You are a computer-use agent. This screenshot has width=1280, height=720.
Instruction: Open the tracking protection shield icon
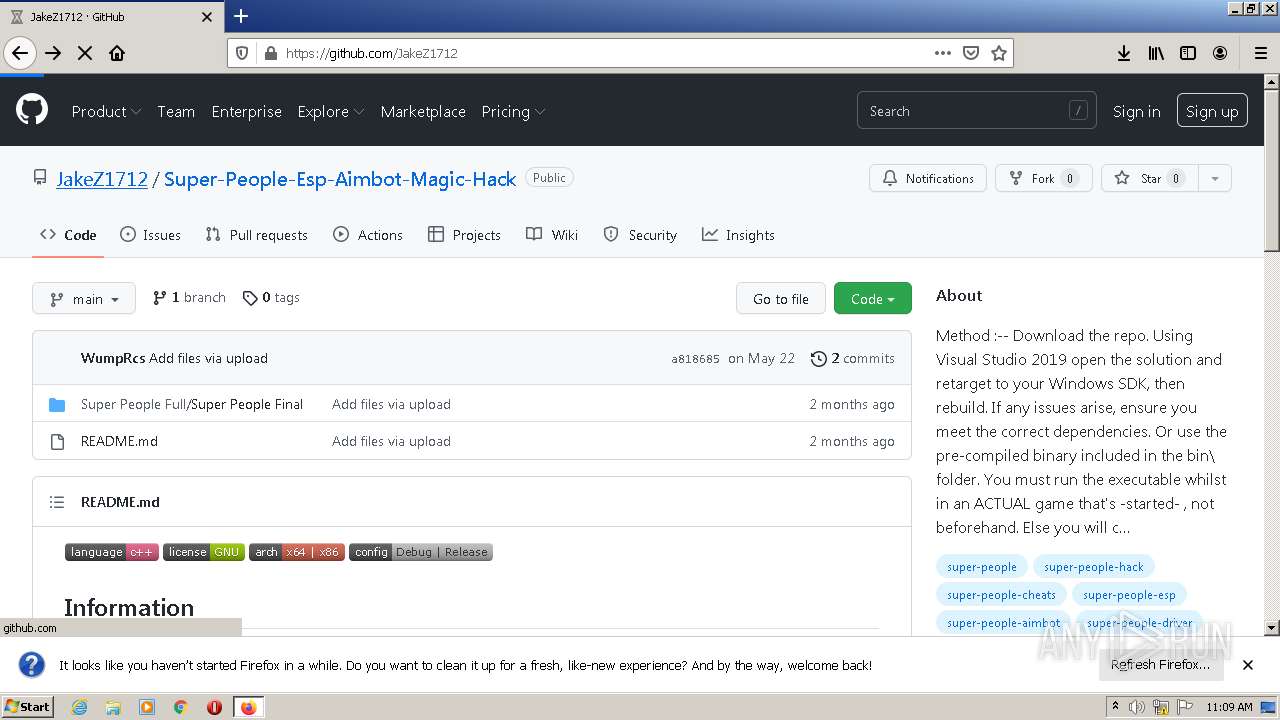[x=243, y=53]
